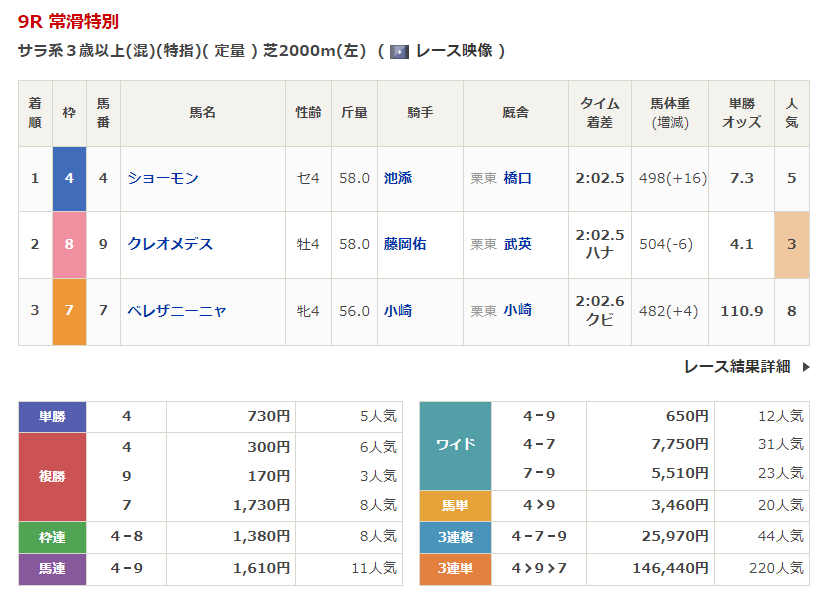Select the red 複勝 payout label
Screen dimensions: 828x594
pos(53,476)
